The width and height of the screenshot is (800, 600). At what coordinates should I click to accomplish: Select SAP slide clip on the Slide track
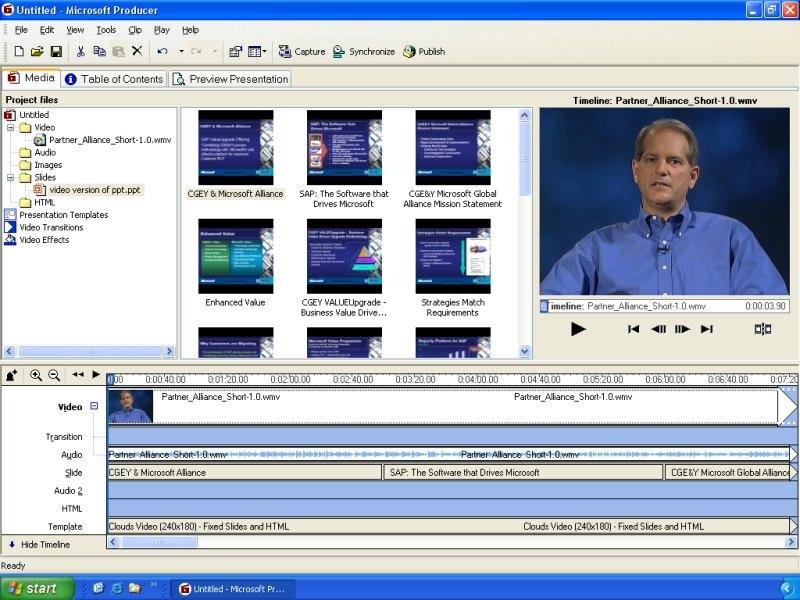[x=523, y=472]
